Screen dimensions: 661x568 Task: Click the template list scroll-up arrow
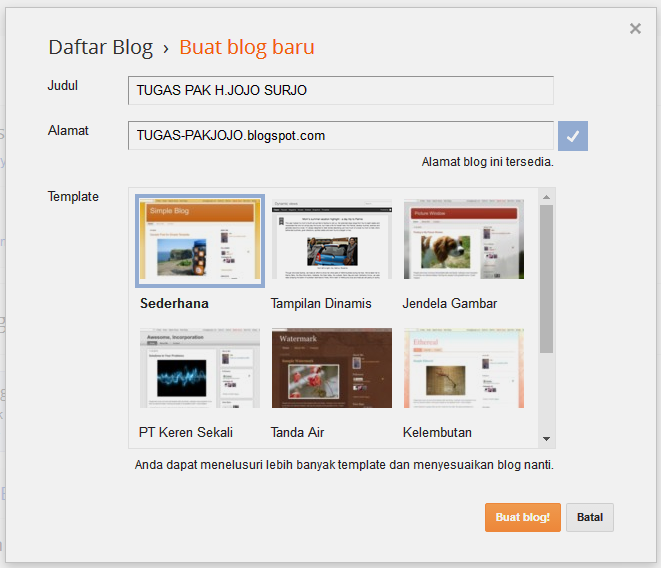(546, 197)
